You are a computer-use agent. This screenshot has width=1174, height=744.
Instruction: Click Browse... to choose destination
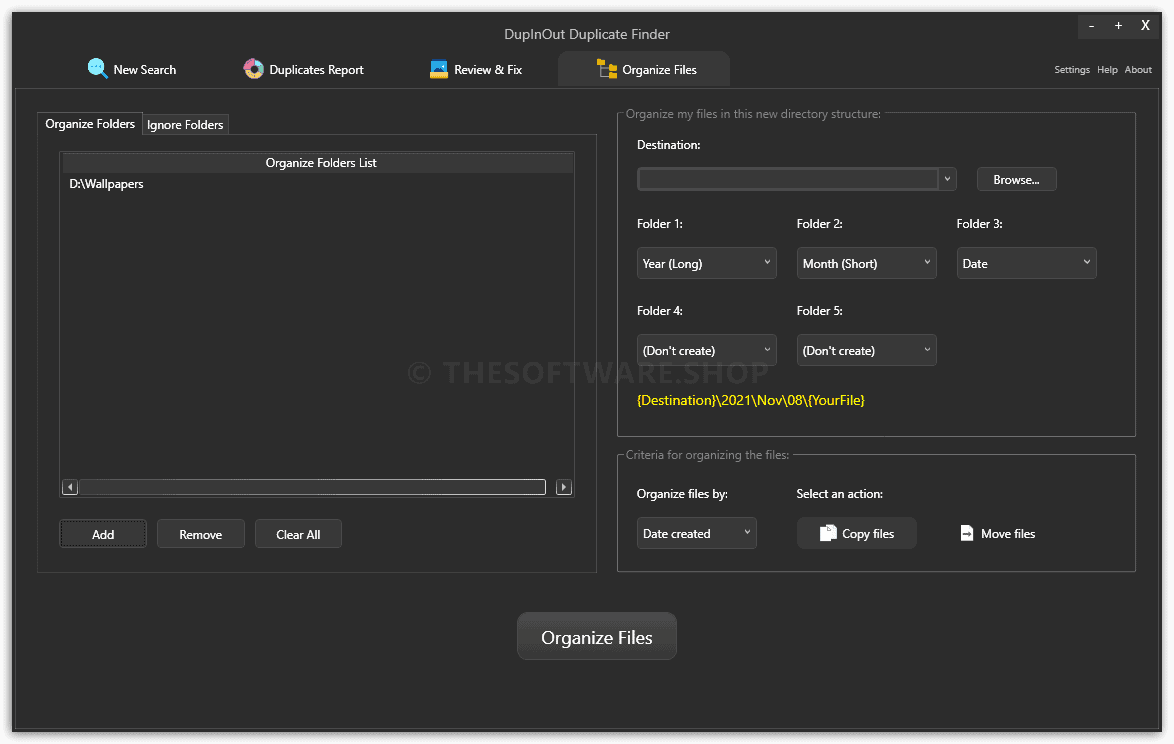click(x=1016, y=180)
